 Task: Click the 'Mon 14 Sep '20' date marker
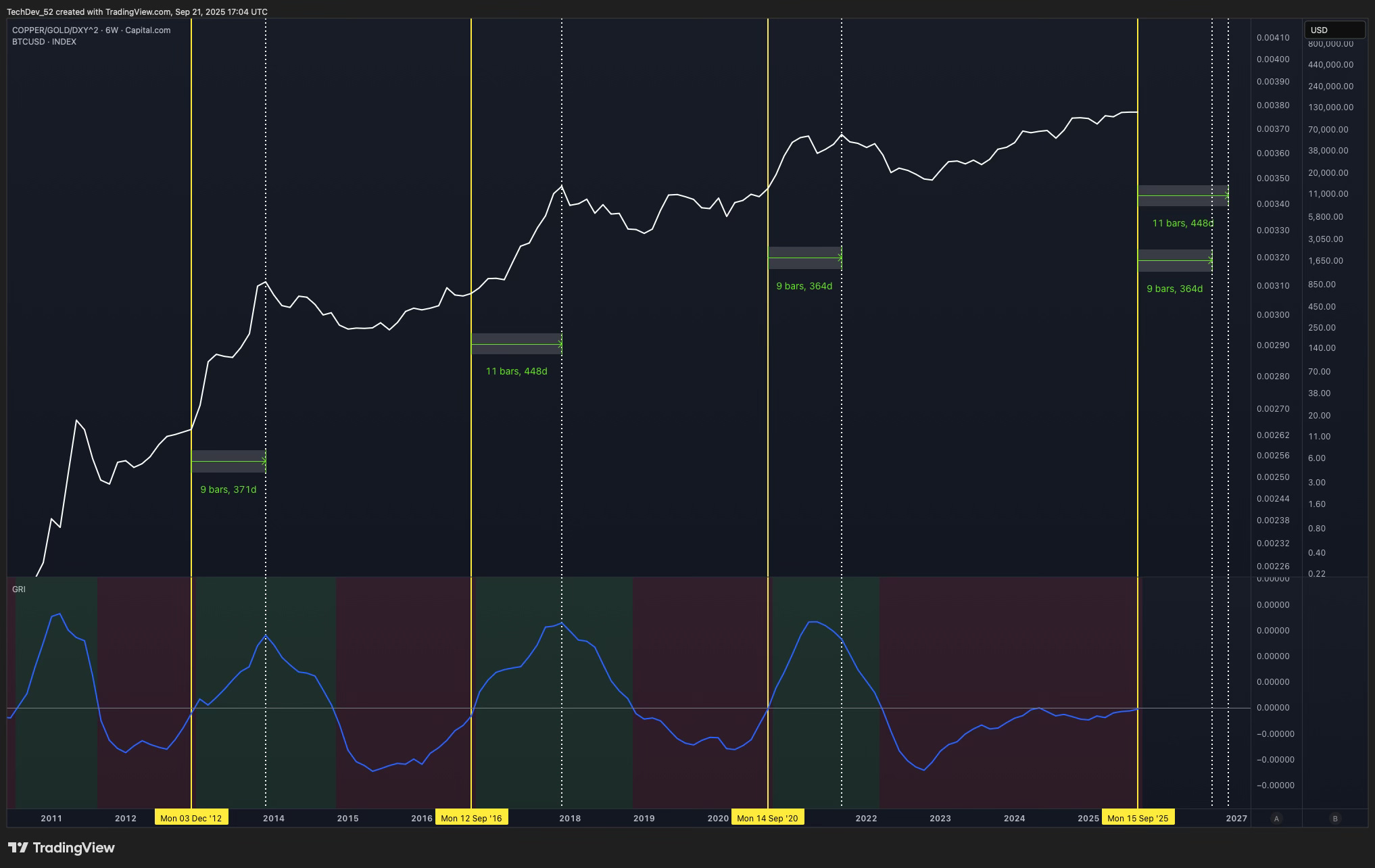click(767, 817)
